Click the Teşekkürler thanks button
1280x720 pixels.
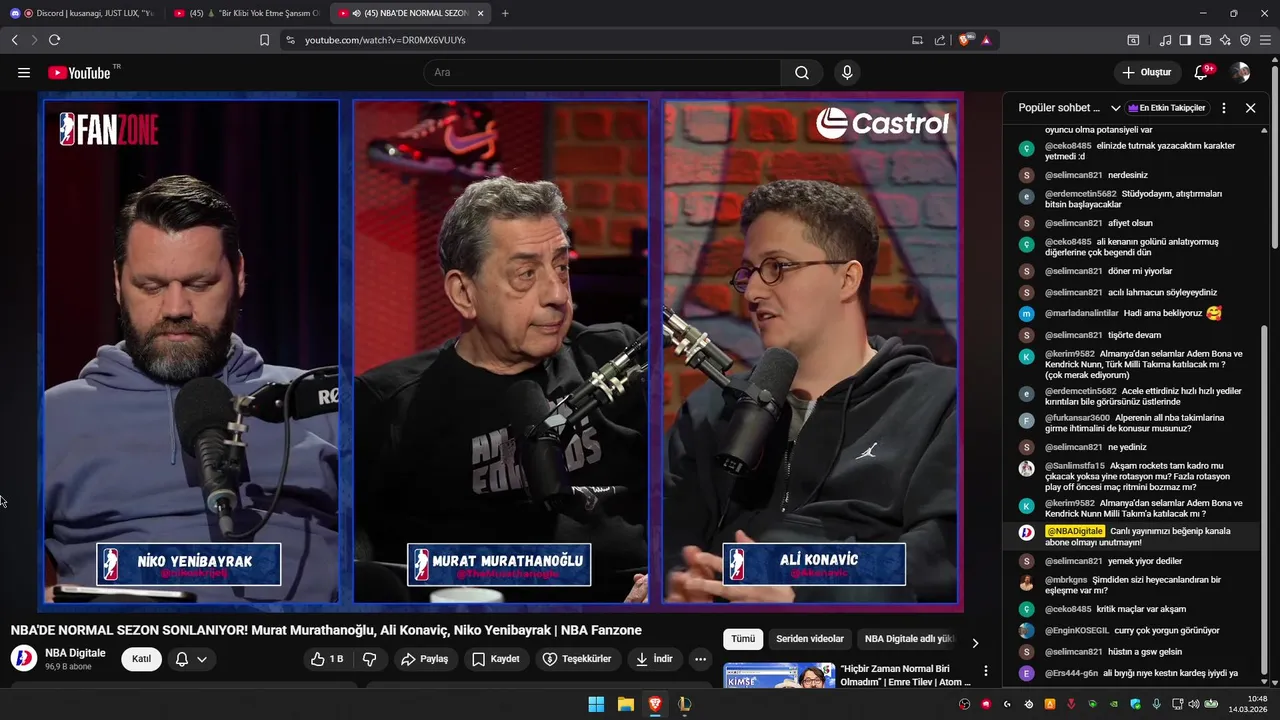pos(577,659)
